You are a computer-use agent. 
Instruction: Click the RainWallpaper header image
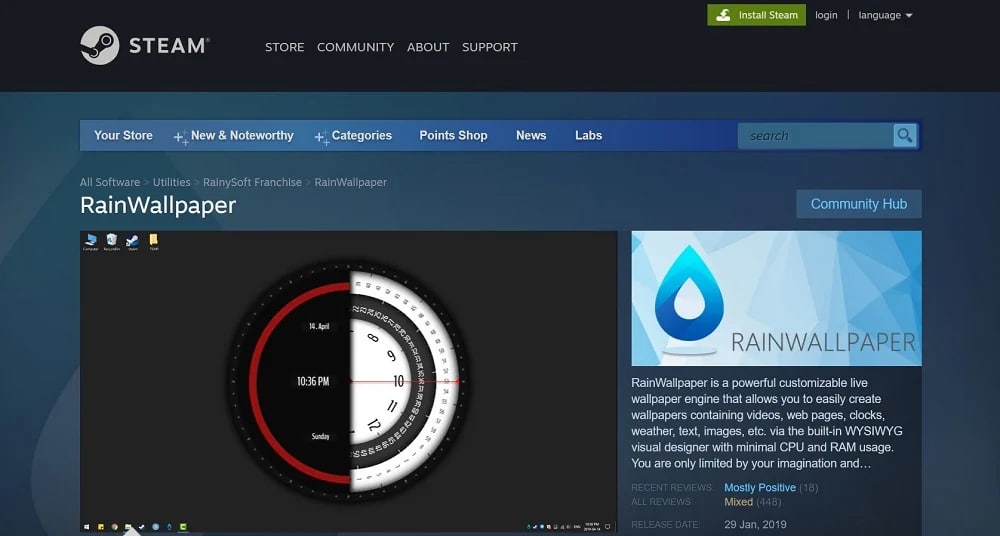(776, 298)
